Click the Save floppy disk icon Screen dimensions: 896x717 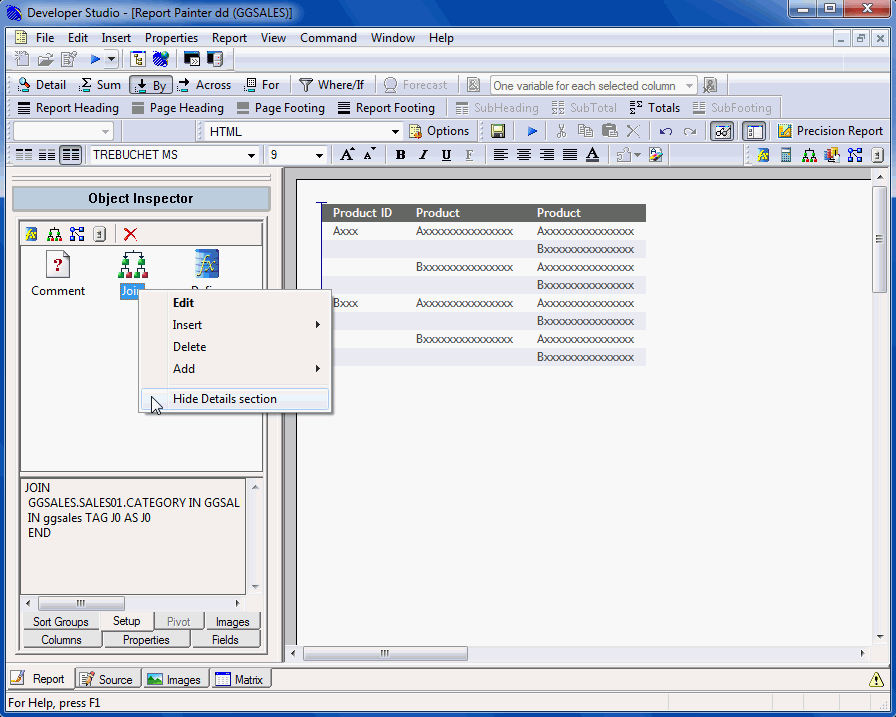[498, 131]
